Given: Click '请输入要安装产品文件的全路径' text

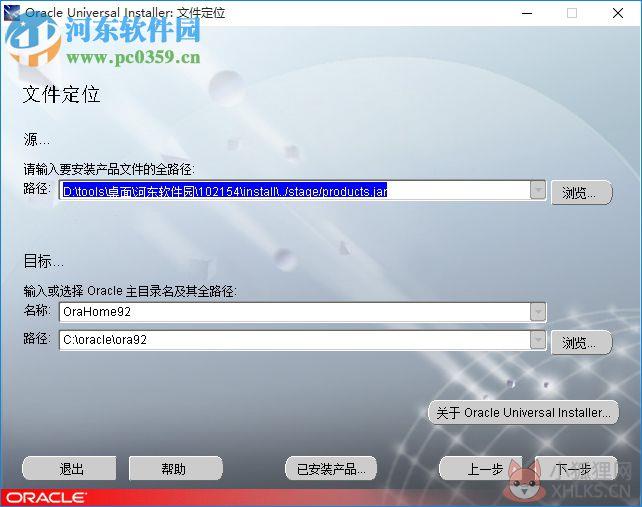Looking at the screenshot, I should [x=109, y=169].
